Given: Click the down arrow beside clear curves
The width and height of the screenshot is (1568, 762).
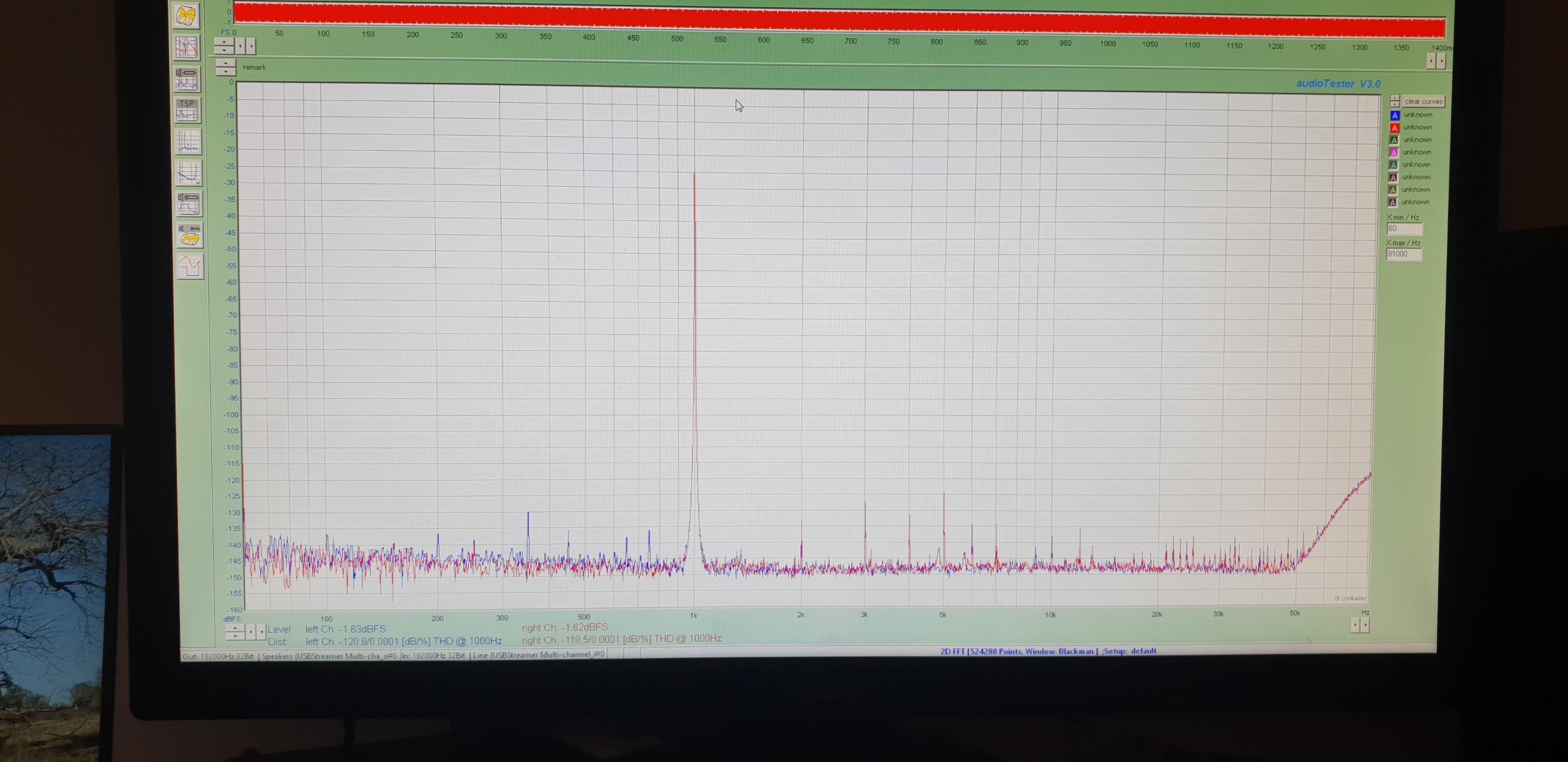Looking at the screenshot, I should [x=1395, y=104].
